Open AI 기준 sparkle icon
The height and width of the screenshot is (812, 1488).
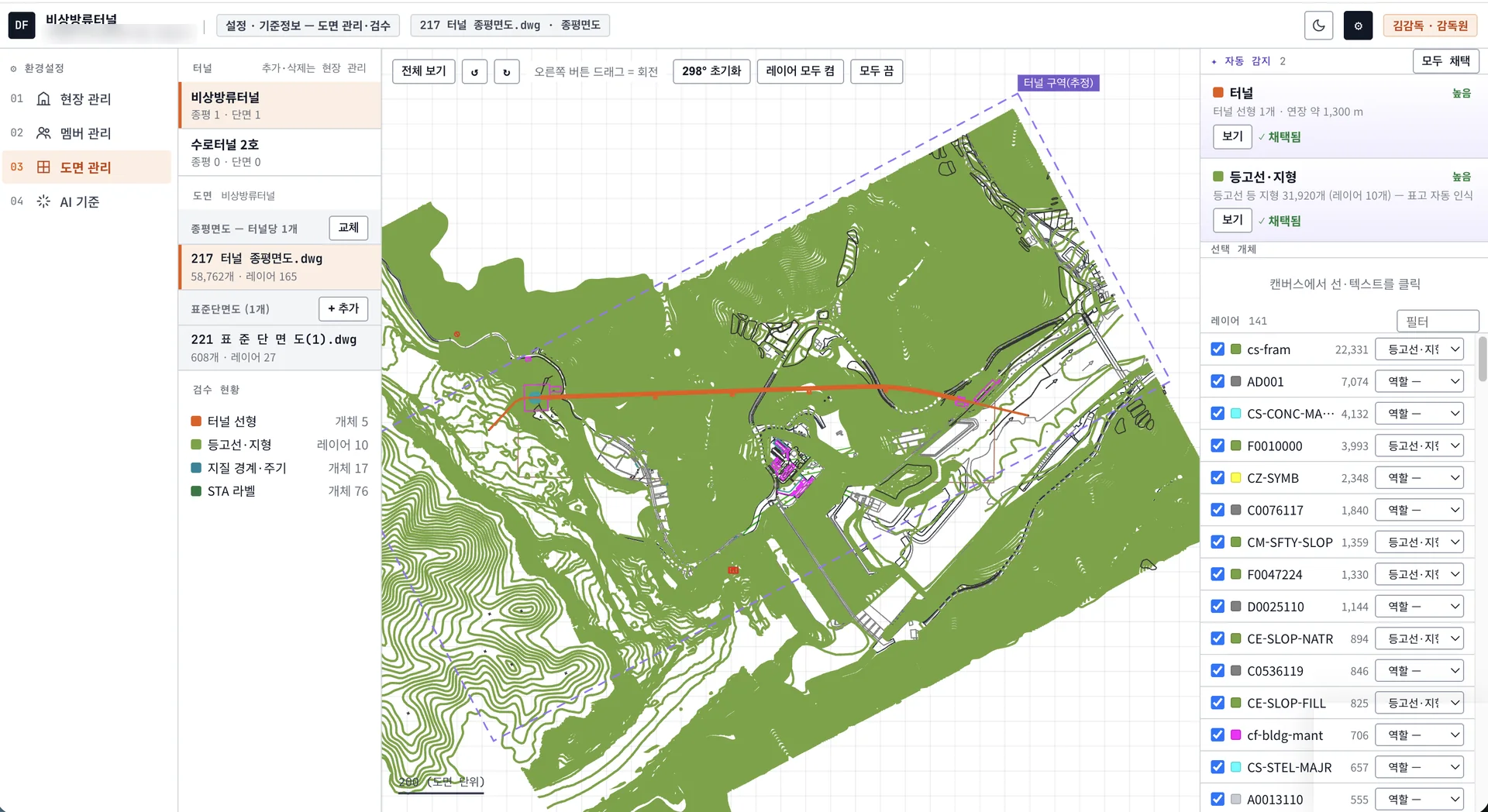[44, 201]
